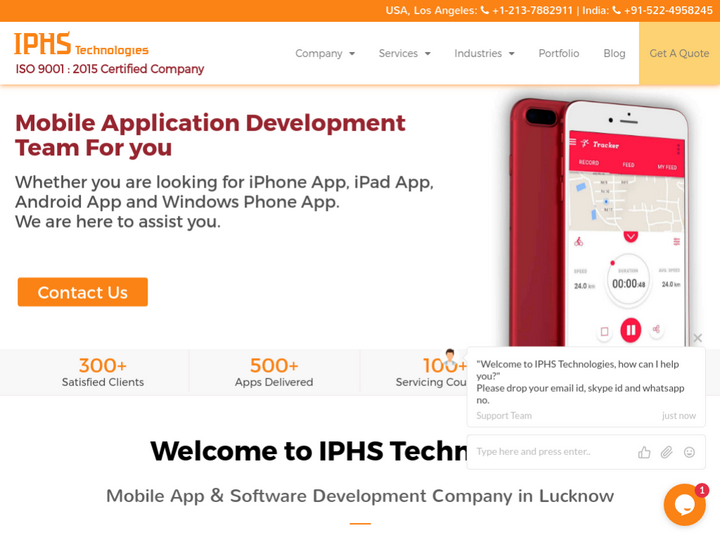
Task: Expand the Industries dropdown menu
Action: click(x=484, y=54)
